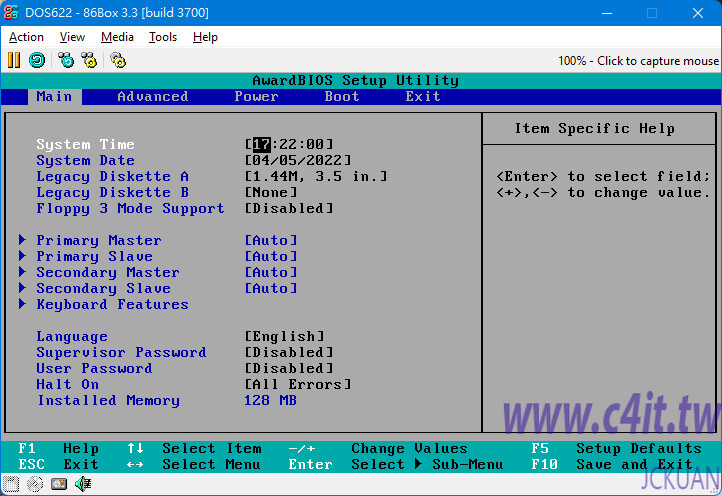Click the Supervisor Password [Disabled] value
Screen dimensions: 722x496
click(289, 352)
